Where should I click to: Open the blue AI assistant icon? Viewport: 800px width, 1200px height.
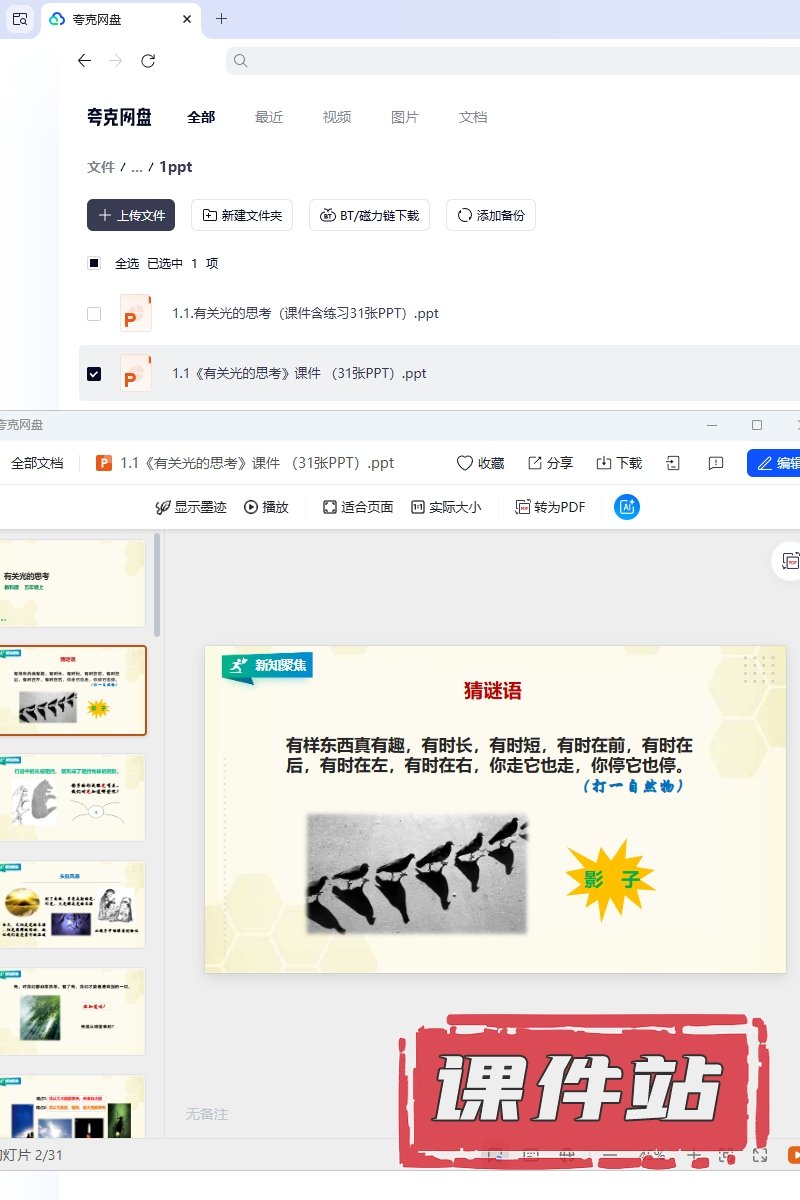tap(627, 507)
